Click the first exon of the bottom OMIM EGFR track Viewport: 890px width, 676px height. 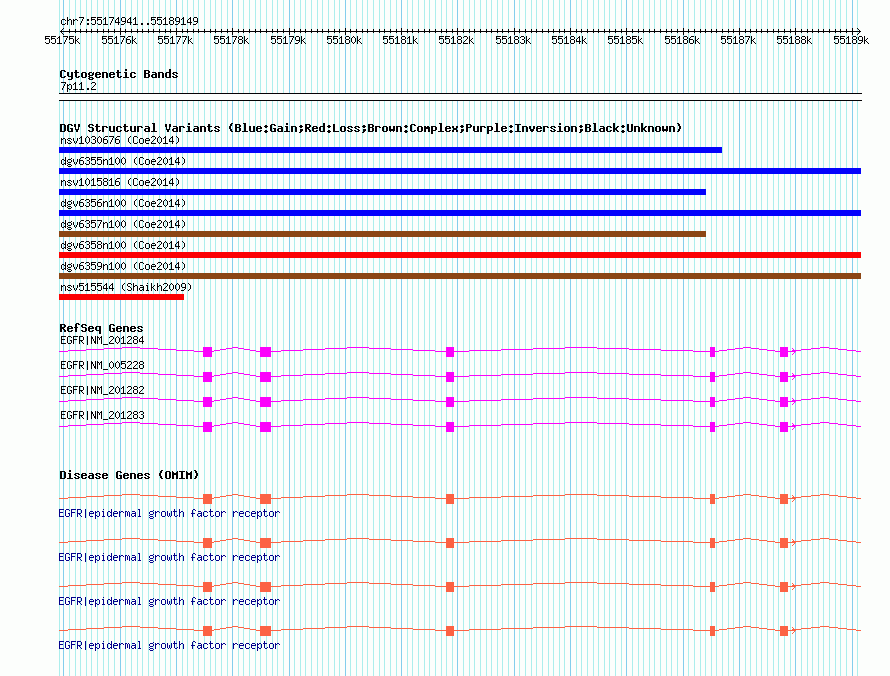(x=208, y=631)
